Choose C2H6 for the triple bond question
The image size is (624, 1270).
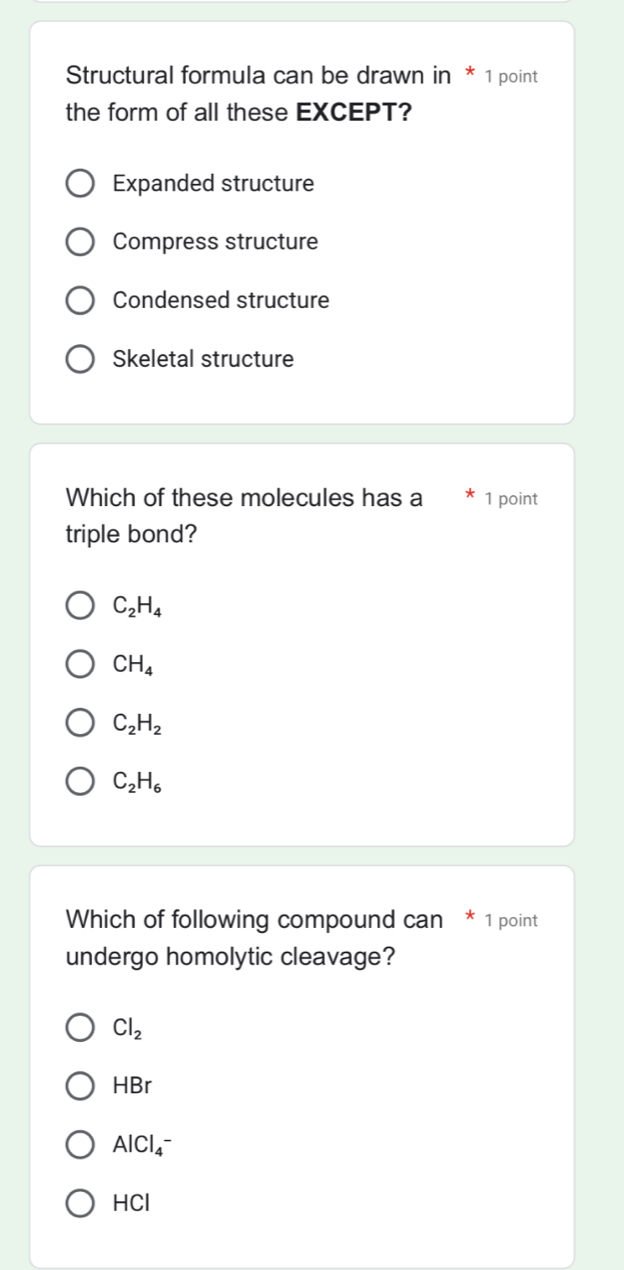click(x=79, y=780)
